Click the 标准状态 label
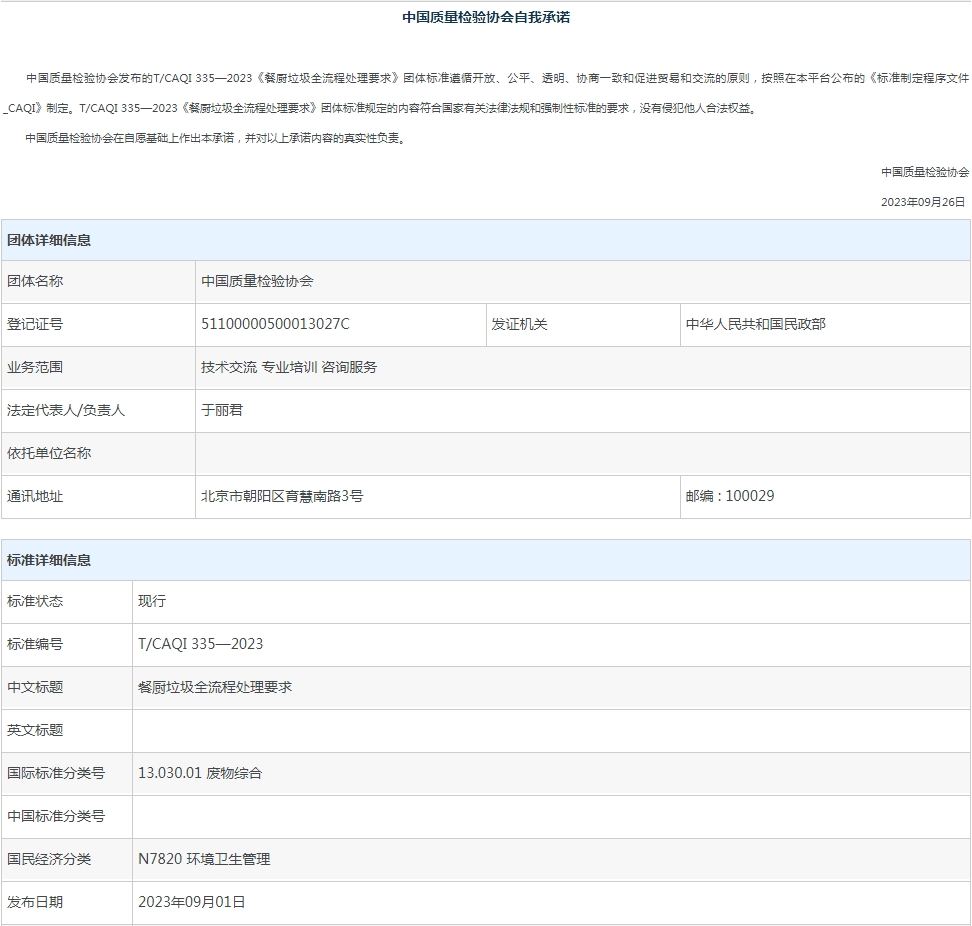 (x=35, y=601)
